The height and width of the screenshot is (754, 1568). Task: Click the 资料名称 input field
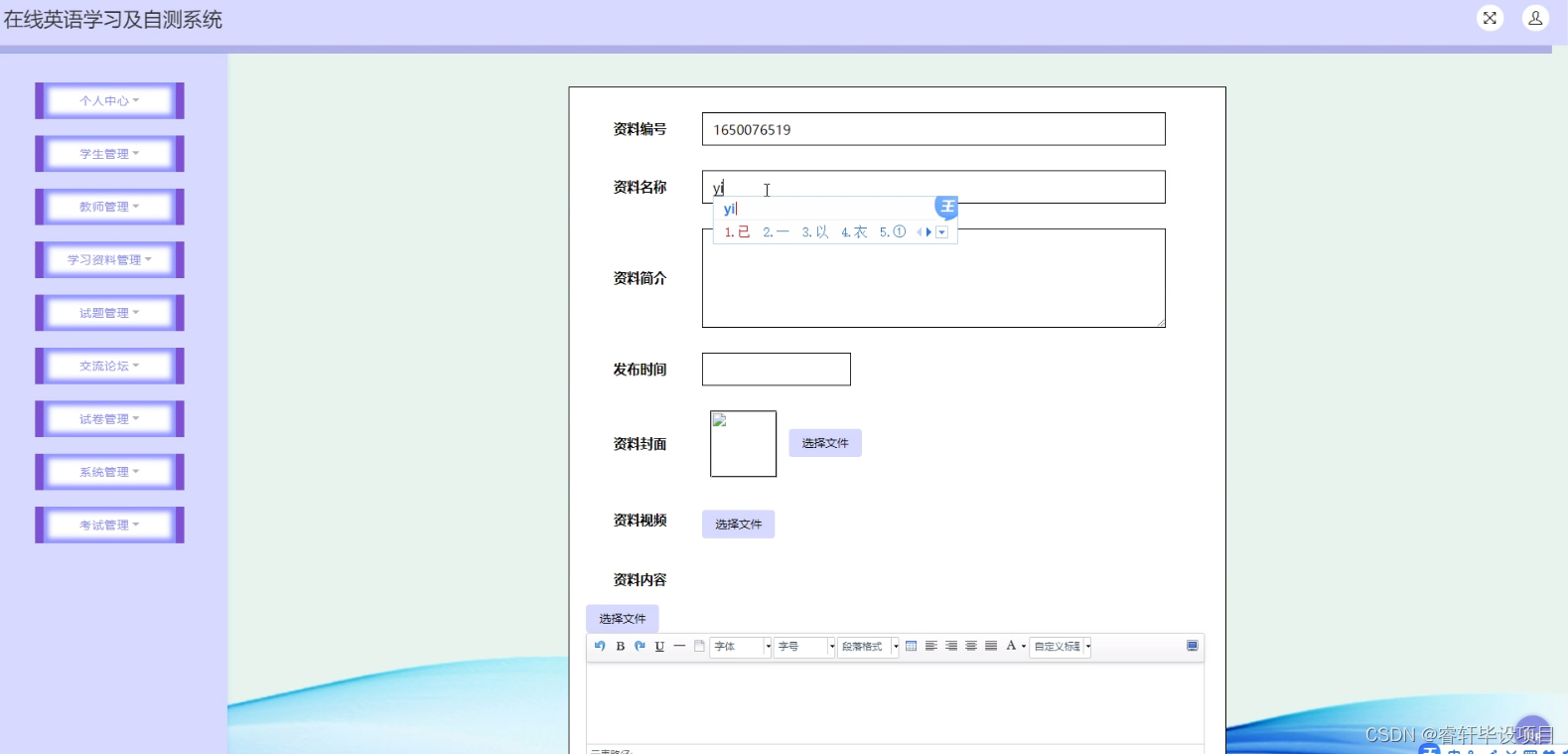tap(933, 187)
